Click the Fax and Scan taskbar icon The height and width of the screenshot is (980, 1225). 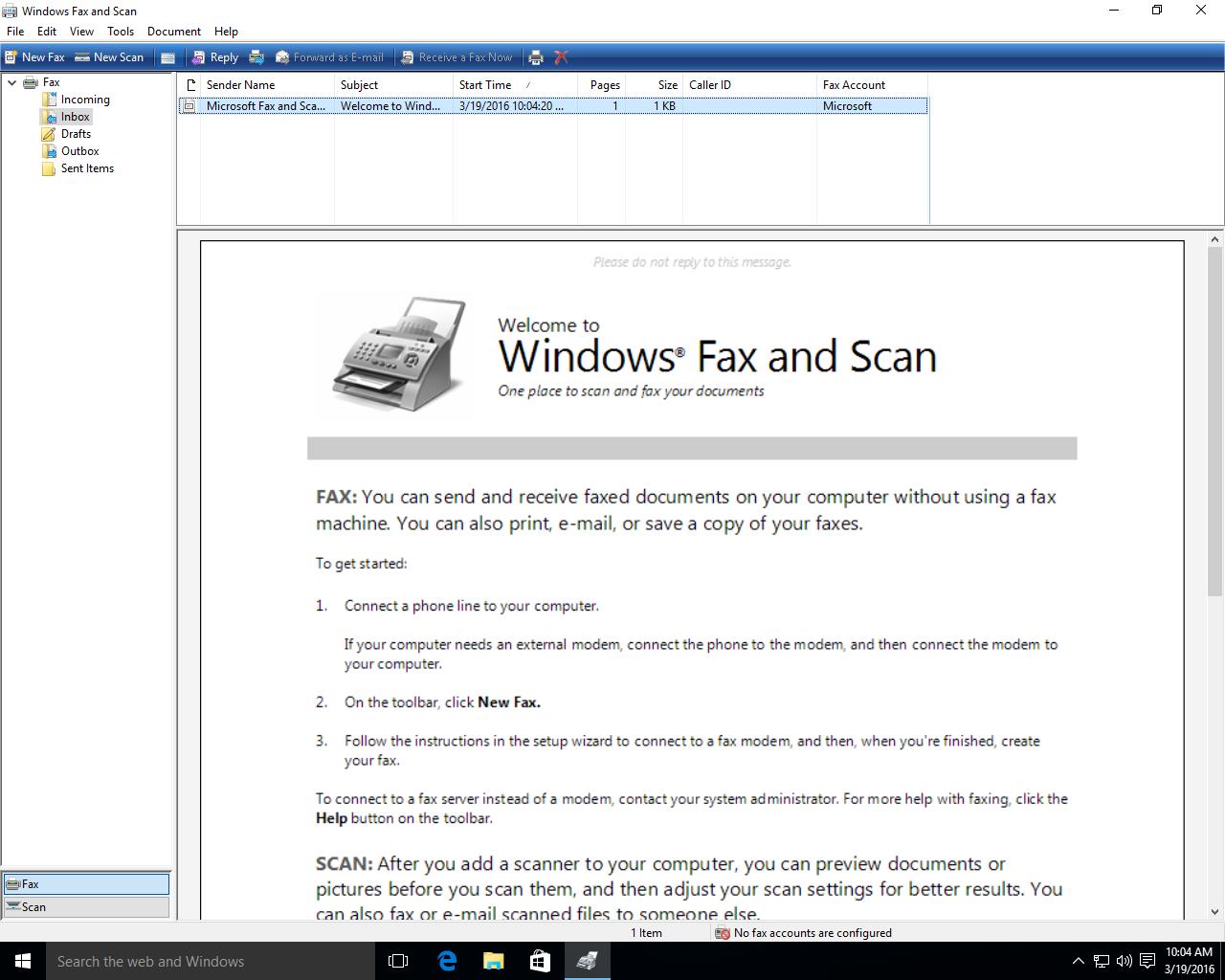[587, 961]
